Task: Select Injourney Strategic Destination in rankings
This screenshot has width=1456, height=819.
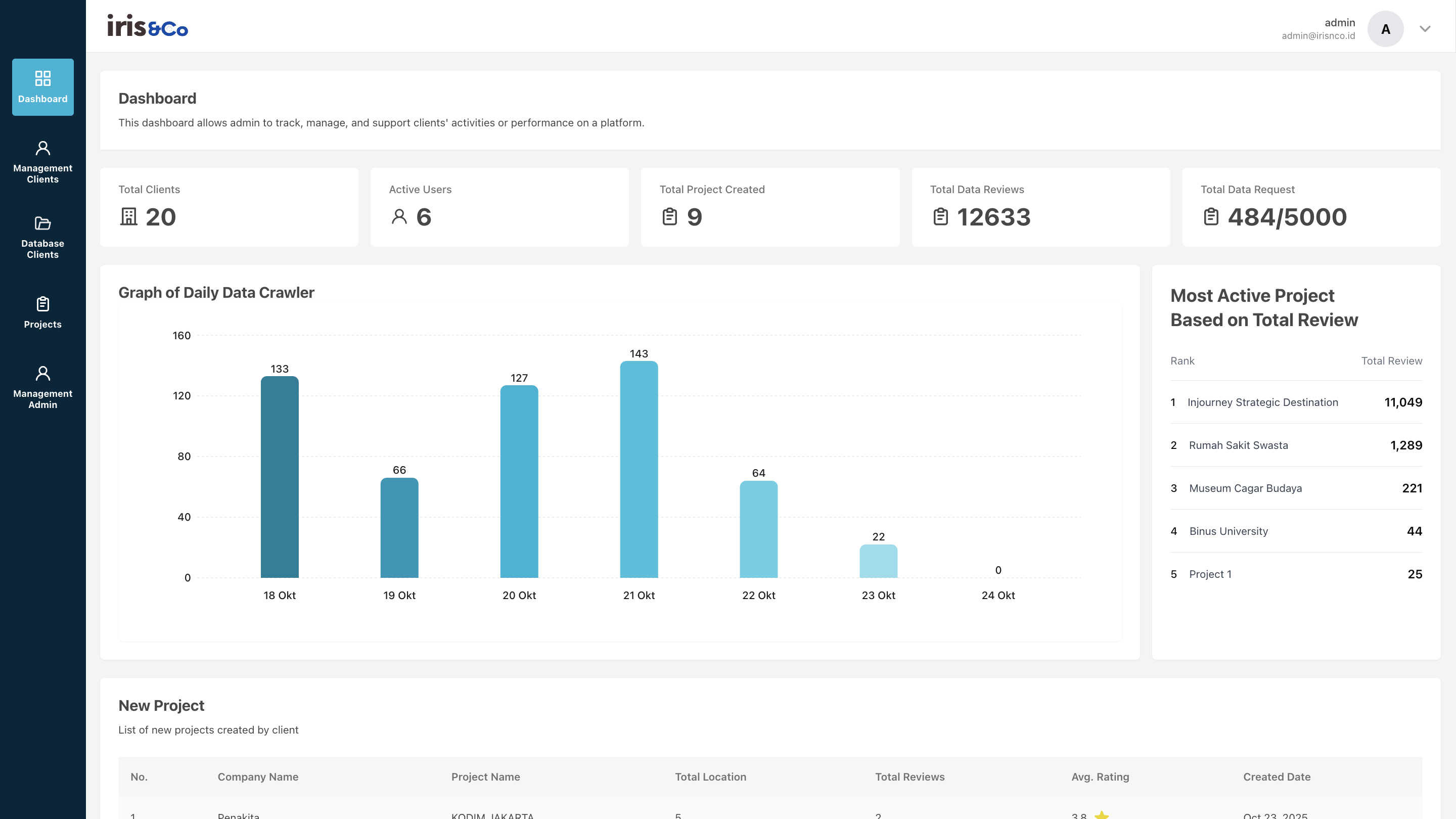Action: click(x=1263, y=402)
